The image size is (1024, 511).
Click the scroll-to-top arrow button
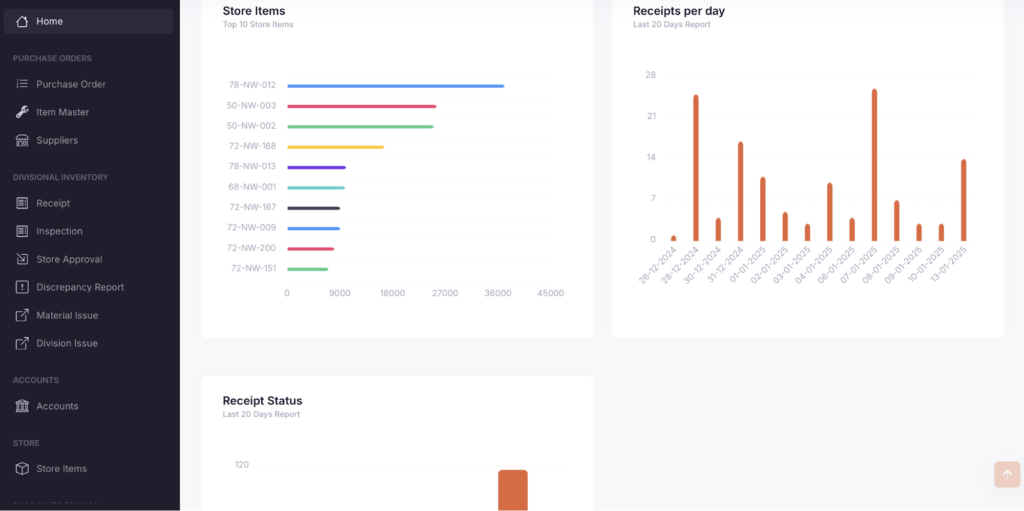pyautogui.click(x=1007, y=474)
